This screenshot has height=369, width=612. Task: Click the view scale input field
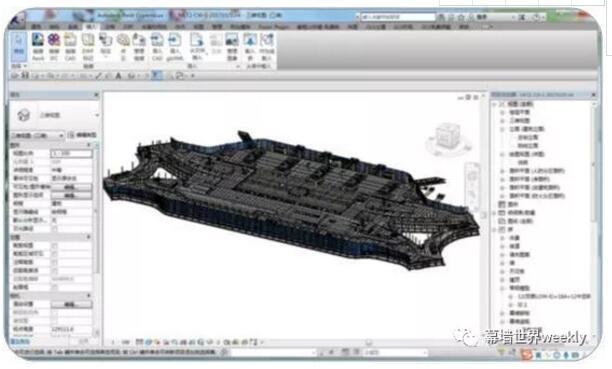(x=71, y=153)
